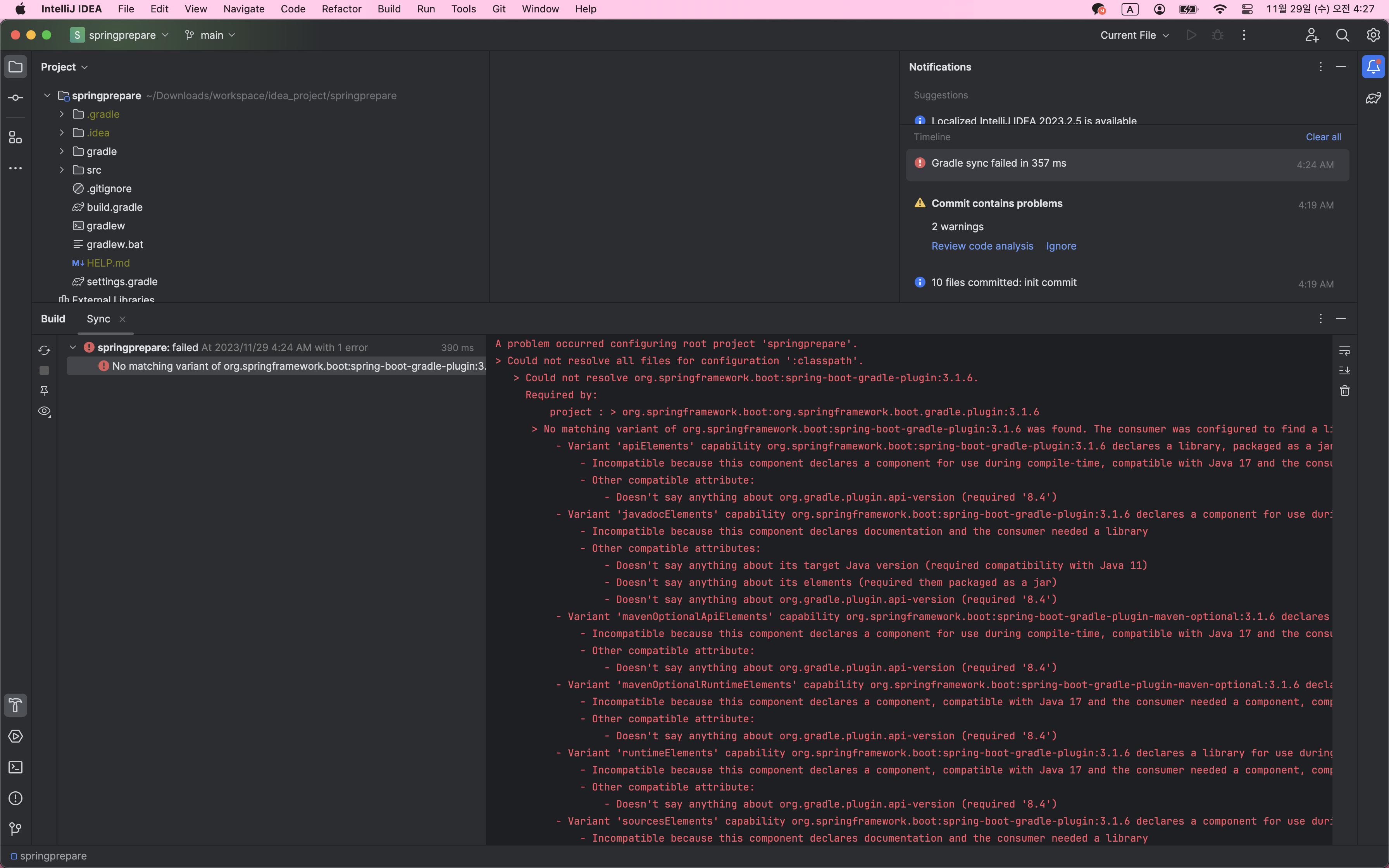This screenshot has width=1389, height=868.
Task: Toggle scroll to end of output
Action: click(1345, 370)
